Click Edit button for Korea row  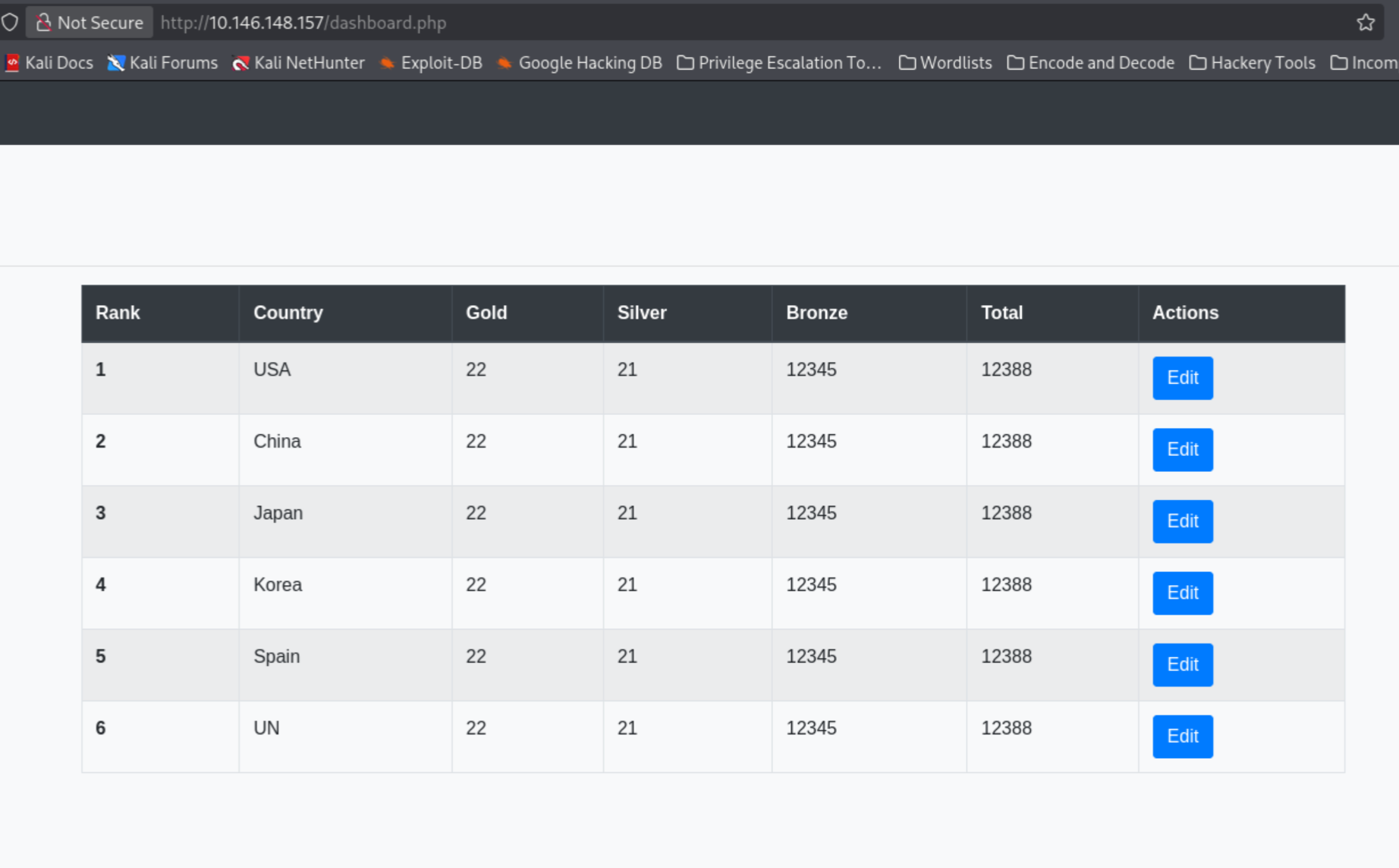(x=1182, y=593)
